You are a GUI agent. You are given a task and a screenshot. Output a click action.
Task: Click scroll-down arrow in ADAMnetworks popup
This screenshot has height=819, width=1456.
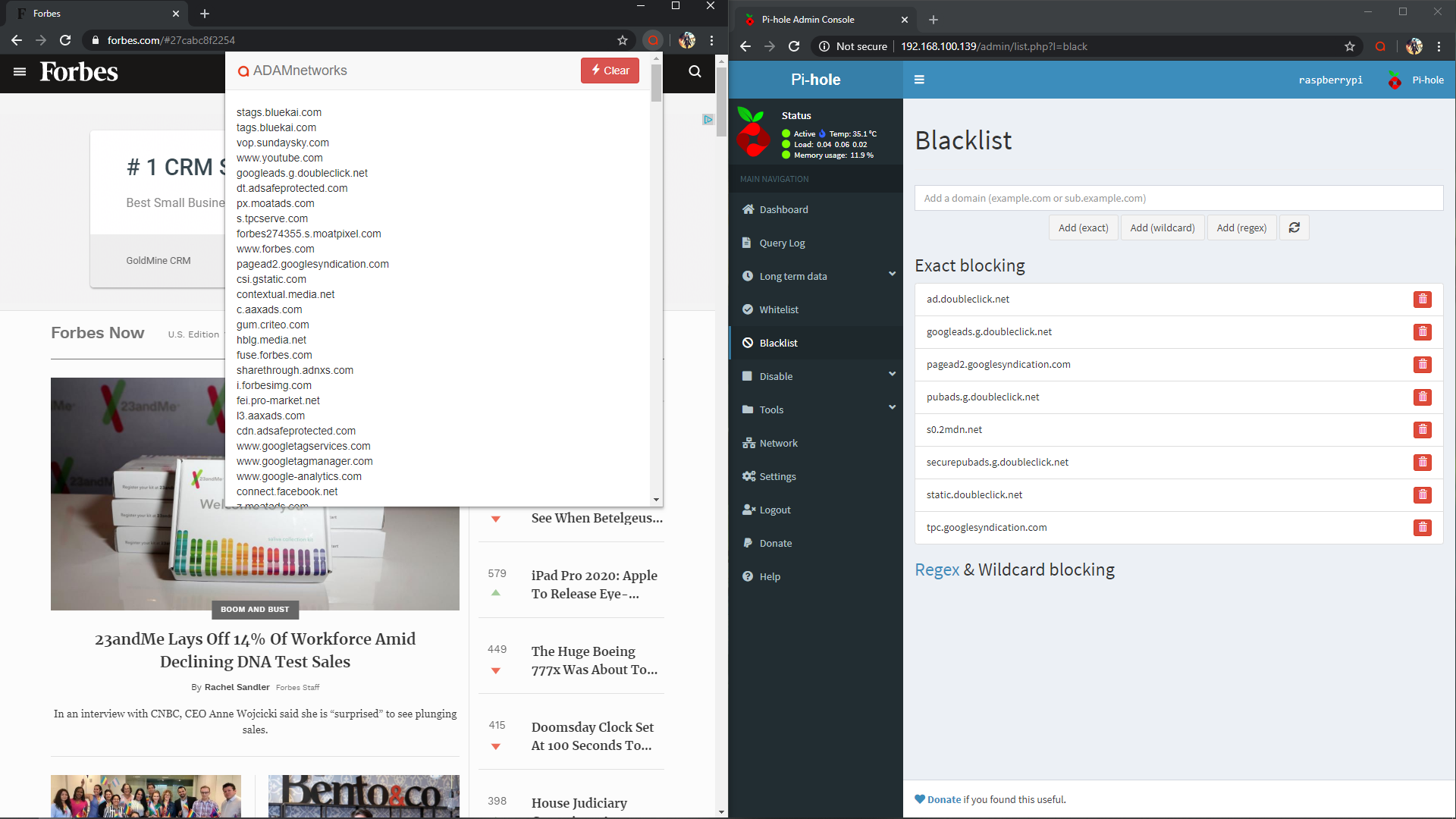coord(656,500)
